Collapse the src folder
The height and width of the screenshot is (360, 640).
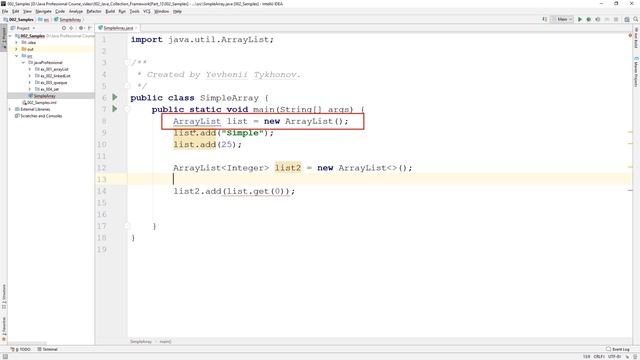point(17,56)
